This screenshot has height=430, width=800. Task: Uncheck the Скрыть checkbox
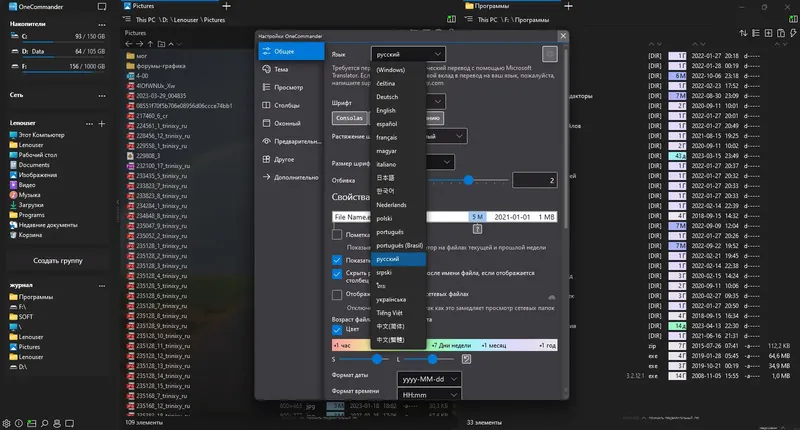coord(337,273)
